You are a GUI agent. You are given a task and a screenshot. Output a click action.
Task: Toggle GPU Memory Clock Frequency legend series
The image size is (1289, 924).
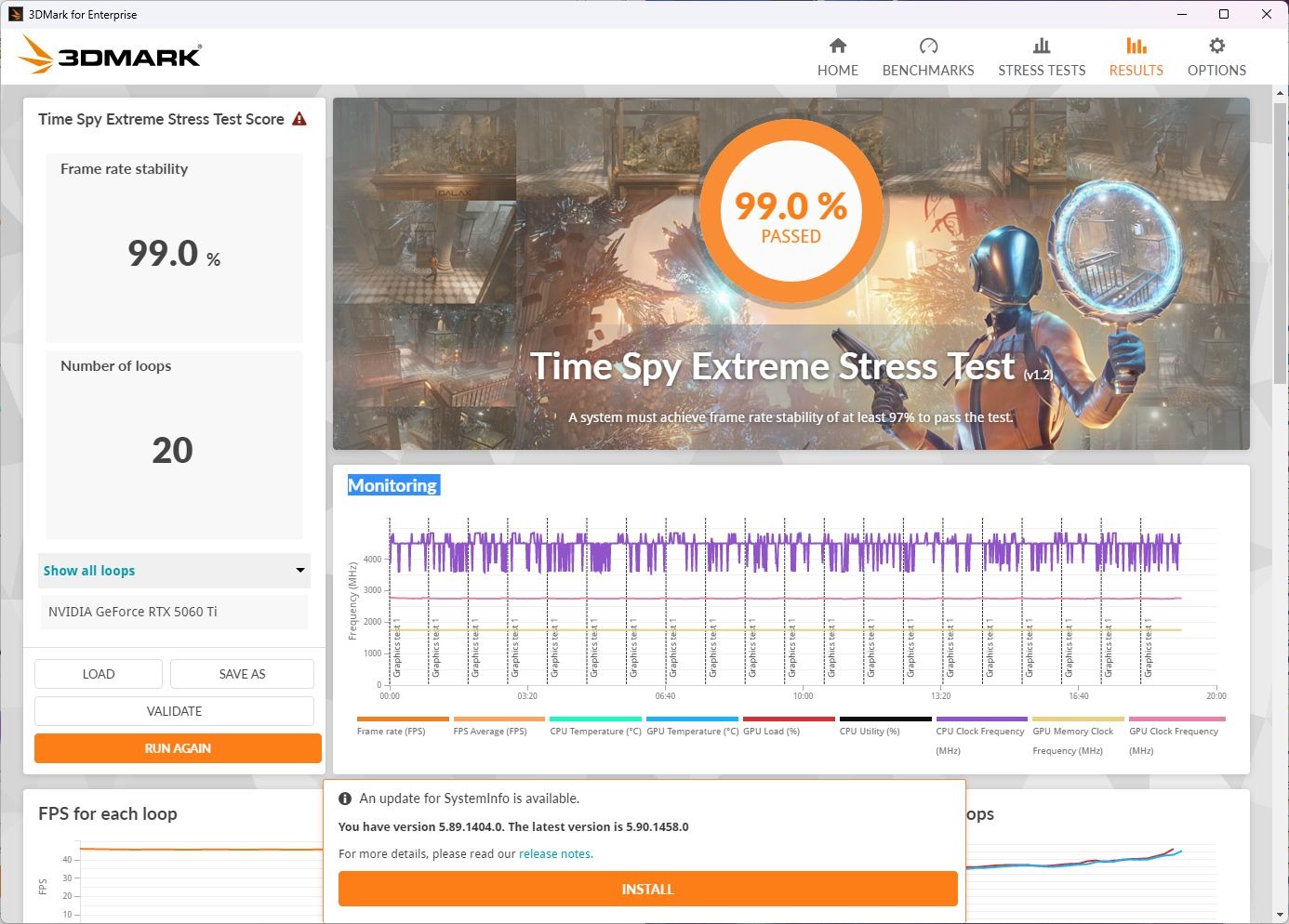pos(1078,734)
